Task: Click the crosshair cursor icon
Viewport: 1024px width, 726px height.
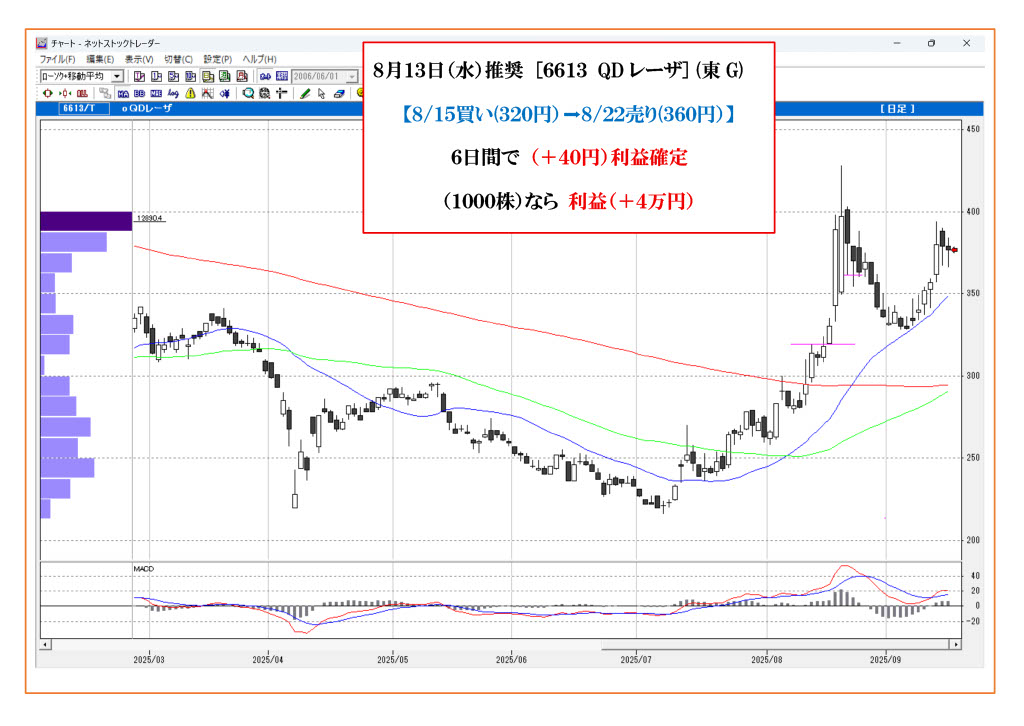Action: [282, 93]
